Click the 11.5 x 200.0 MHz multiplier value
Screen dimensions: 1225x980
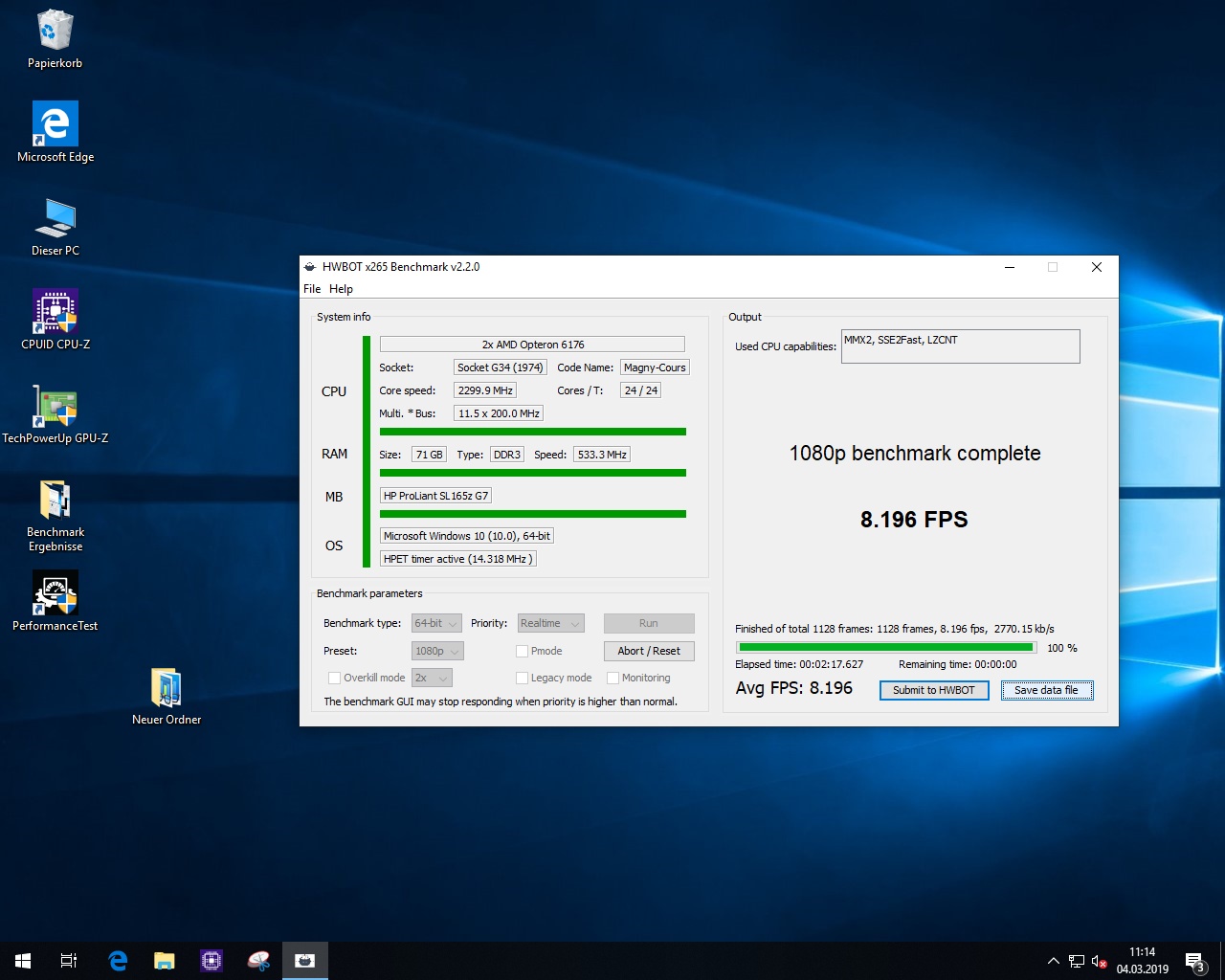(499, 413)
